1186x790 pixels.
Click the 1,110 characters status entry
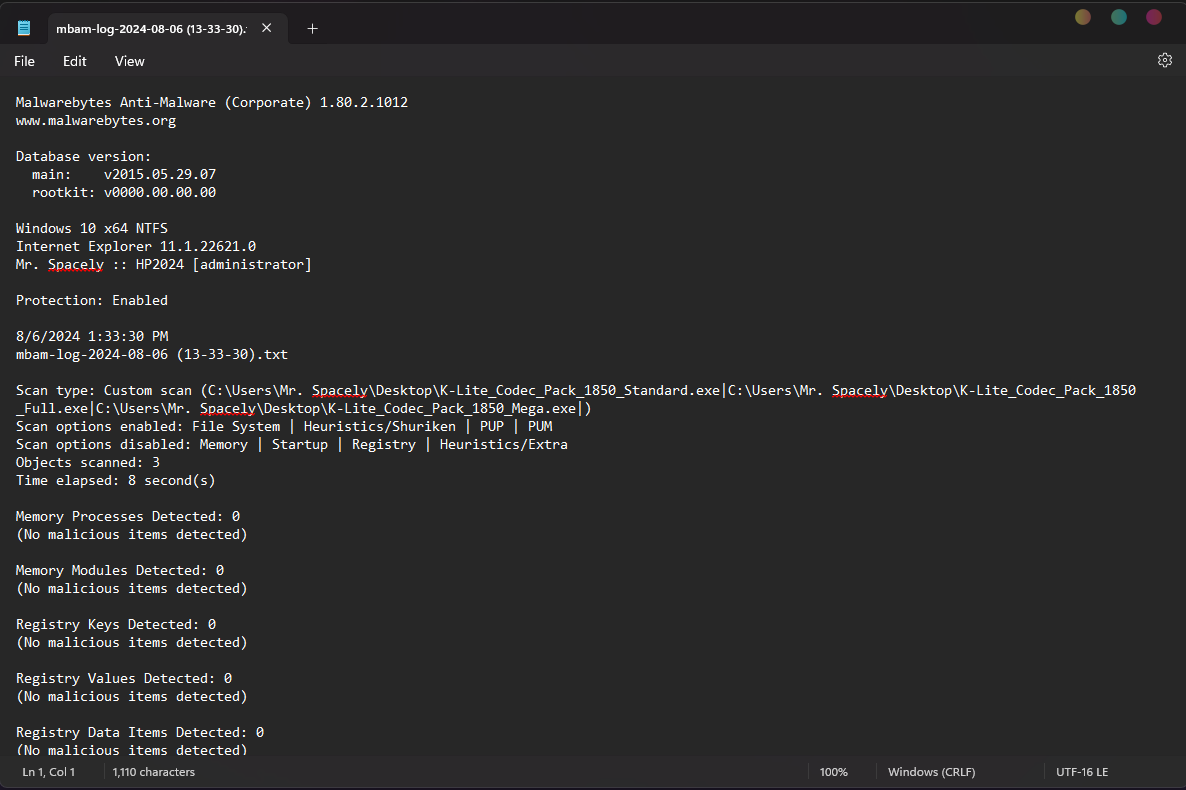[154, 772]
